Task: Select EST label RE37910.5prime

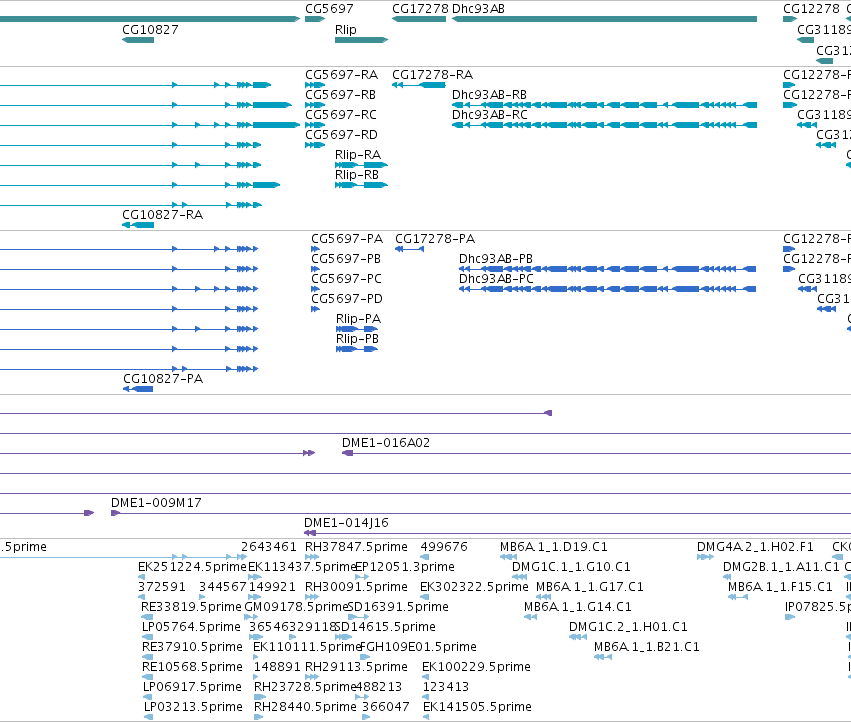Action: 192,647
